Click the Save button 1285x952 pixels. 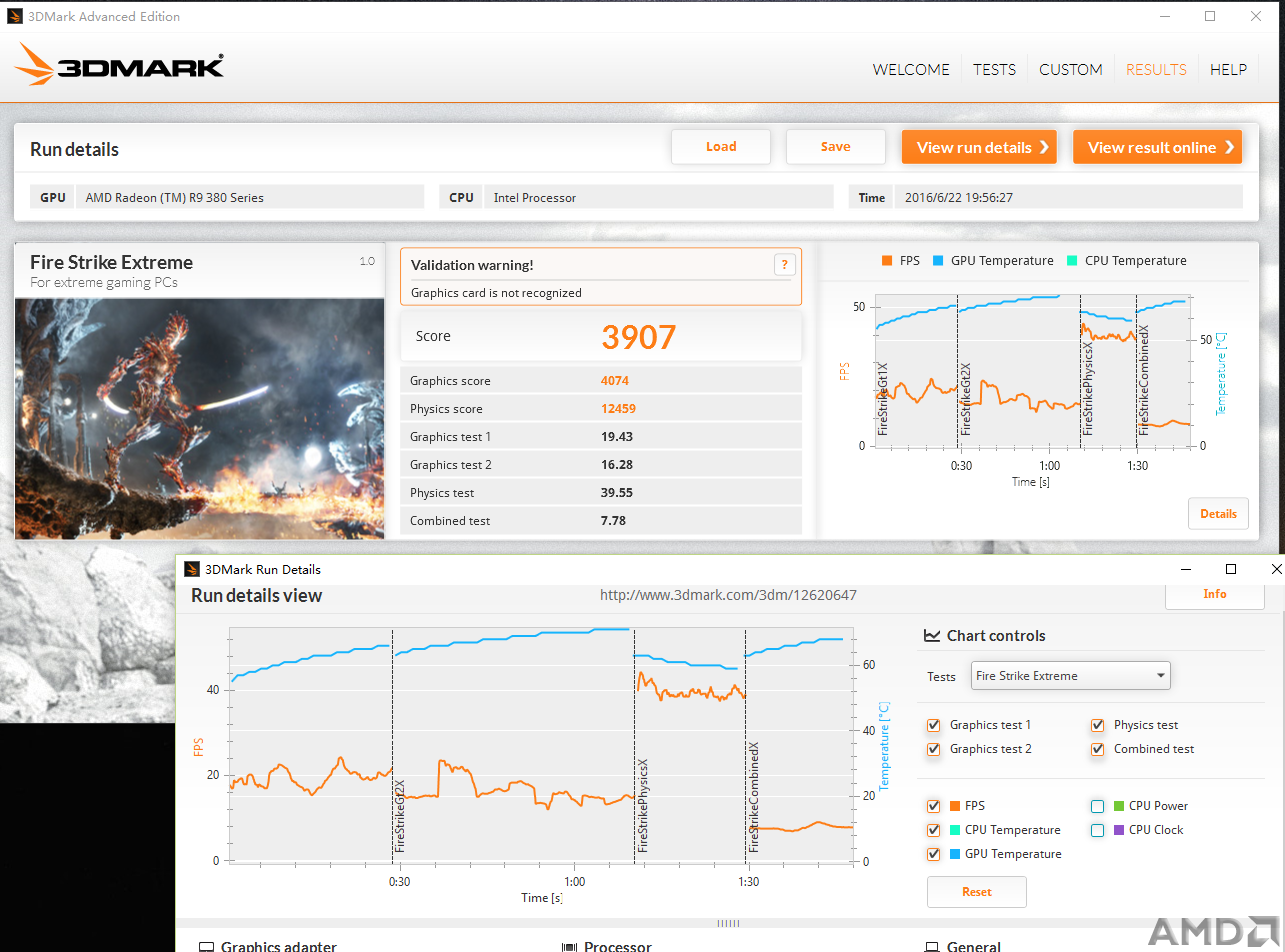836,147
